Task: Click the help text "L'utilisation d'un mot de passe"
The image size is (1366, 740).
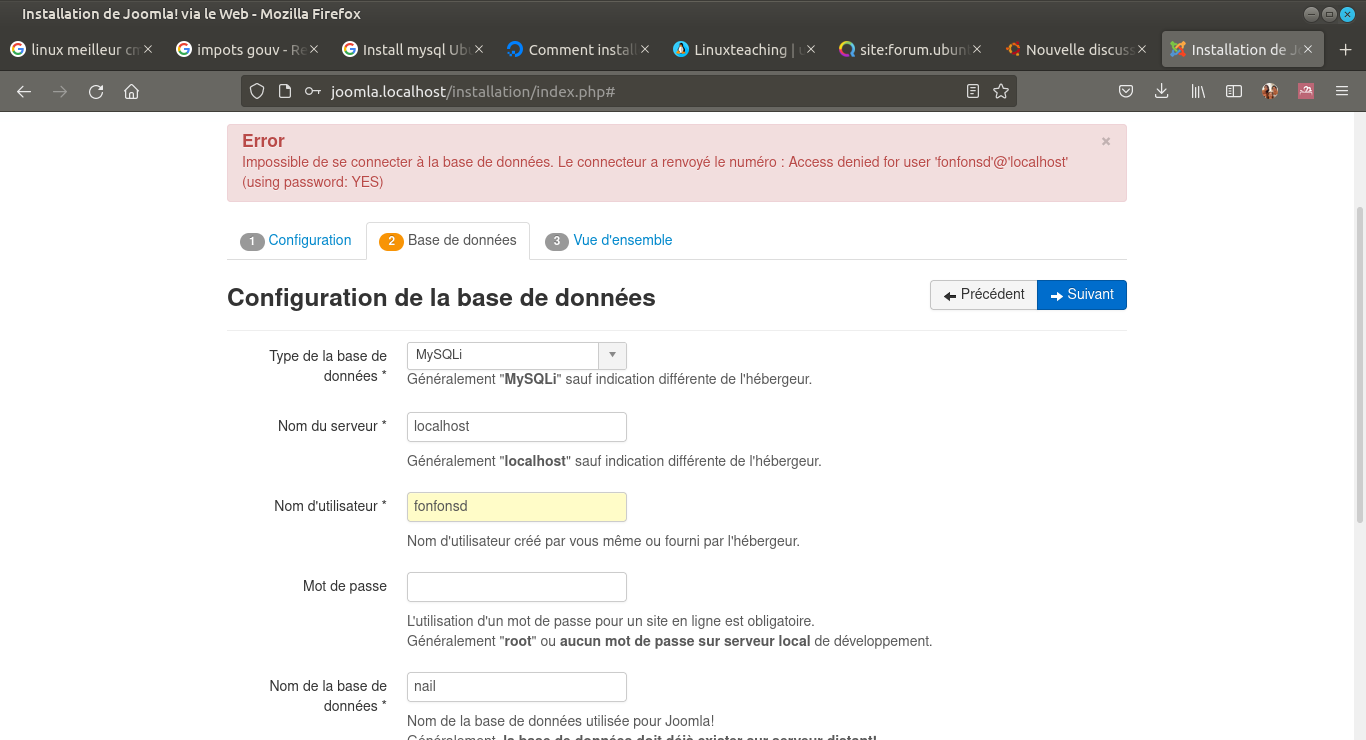Action: click(611, 622)
